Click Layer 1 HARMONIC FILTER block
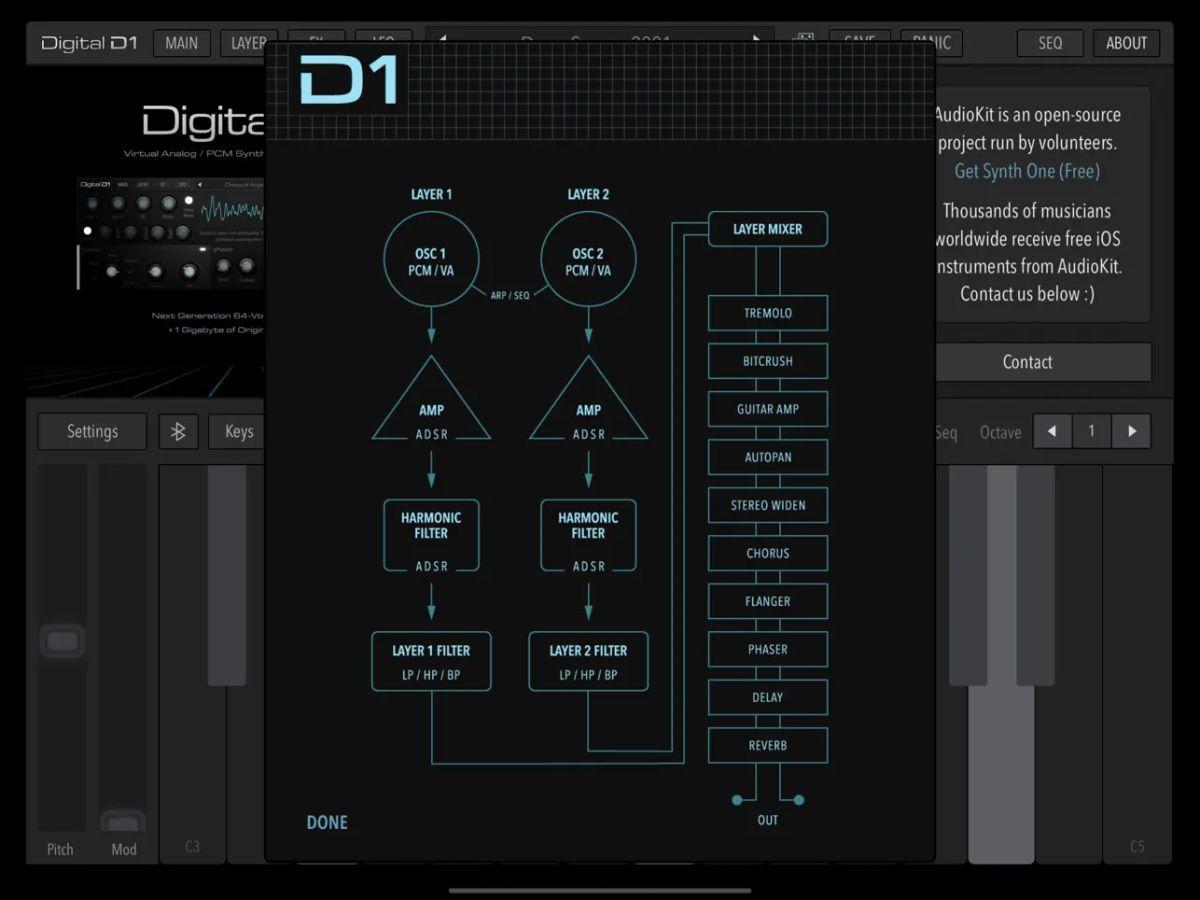Viewport: 1200px width, 900px height. pos(431,536)
